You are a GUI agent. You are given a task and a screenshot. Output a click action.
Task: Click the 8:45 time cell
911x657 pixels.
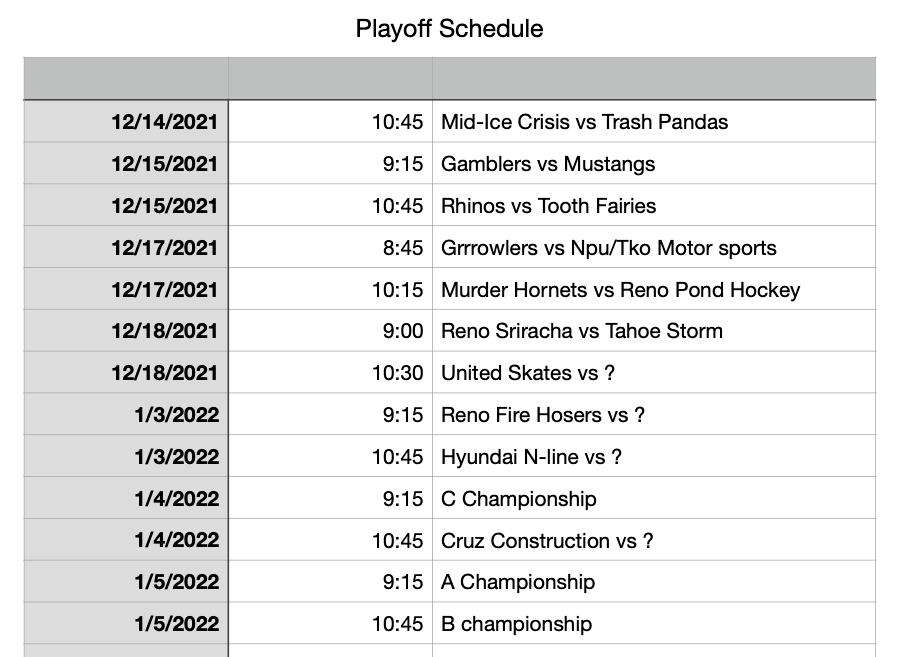(403, 248)
